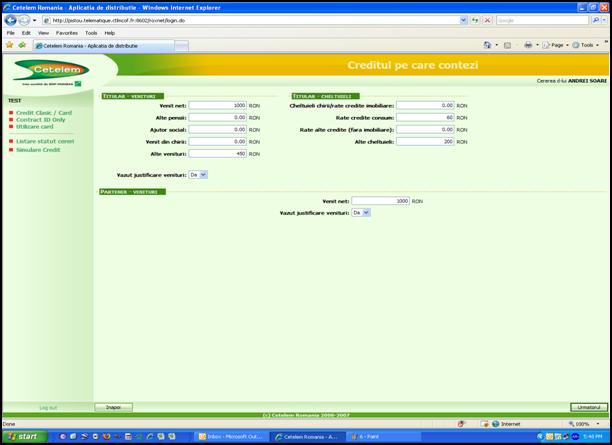Click the Rate credite consum input field
The width and height of the screenshot is (612, 445).
425,117
